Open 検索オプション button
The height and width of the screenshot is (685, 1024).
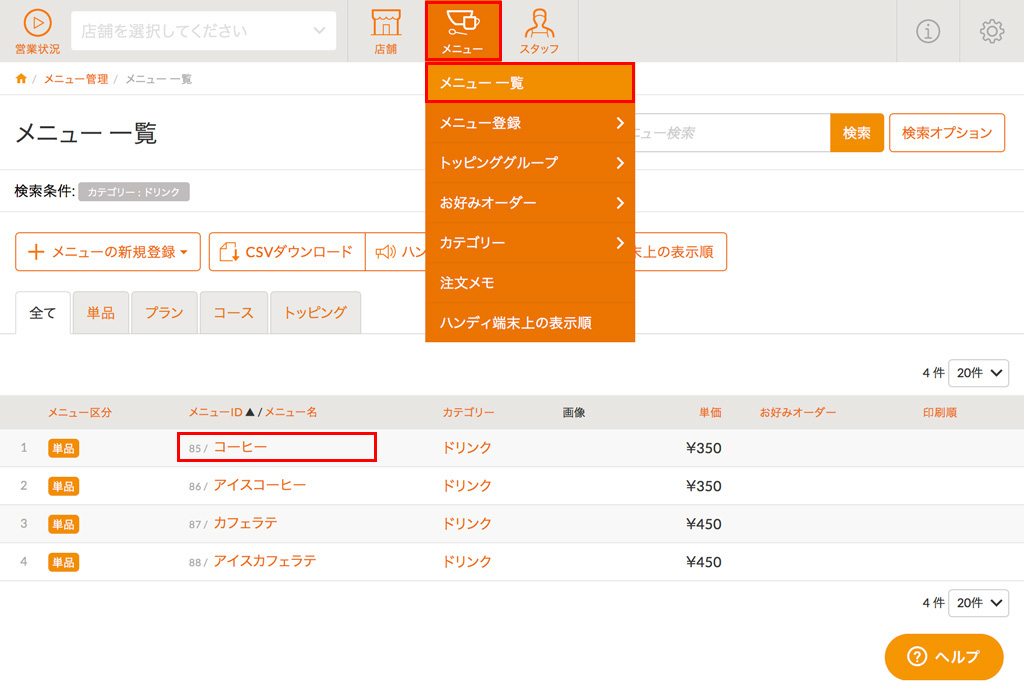(947, 133)
